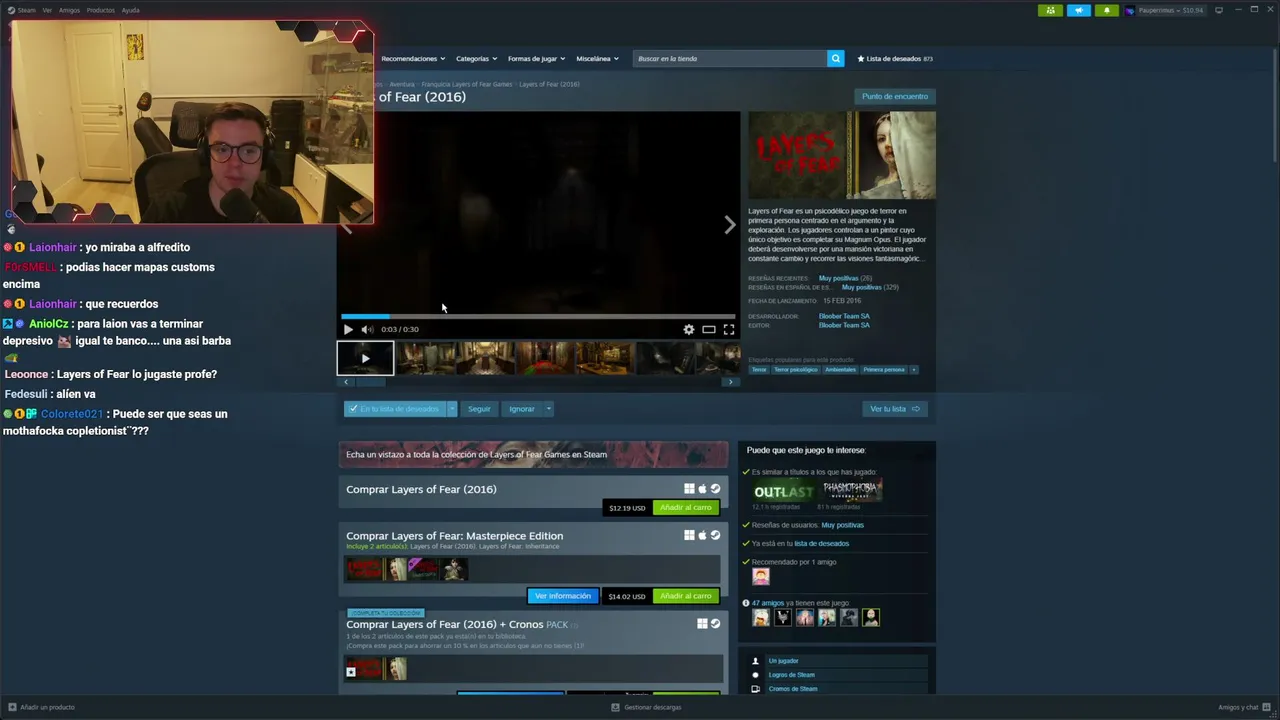Open the green notifications bell
The width and height of the screenshot is (1280, 720).
tap(1106, 10)
